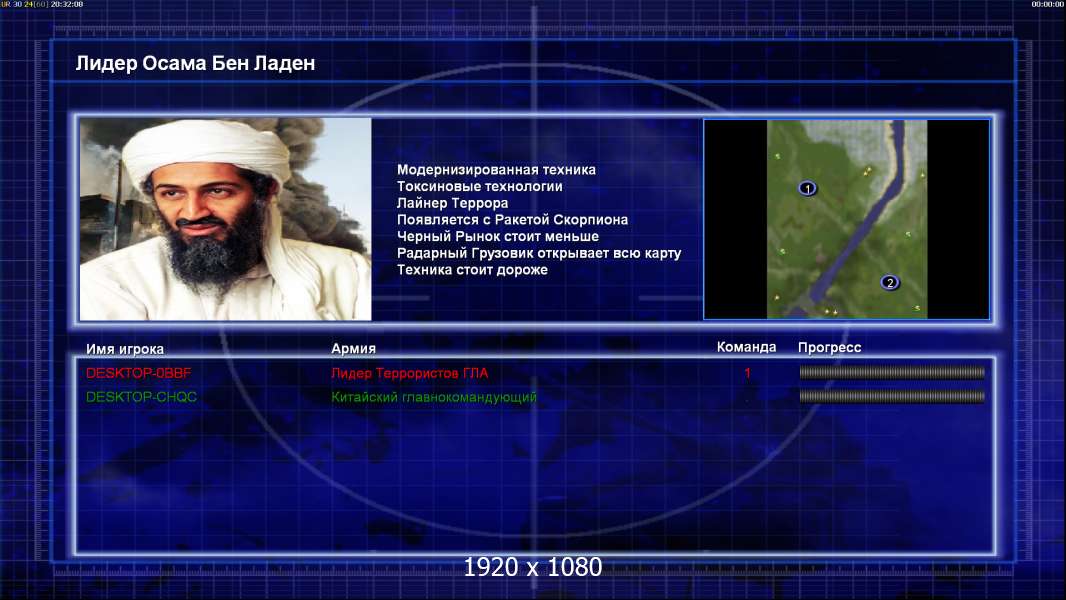This screenshot has height=600, width=1066.
Task: Click the line "Лайнер Террора"
Action: pos(453,203)
